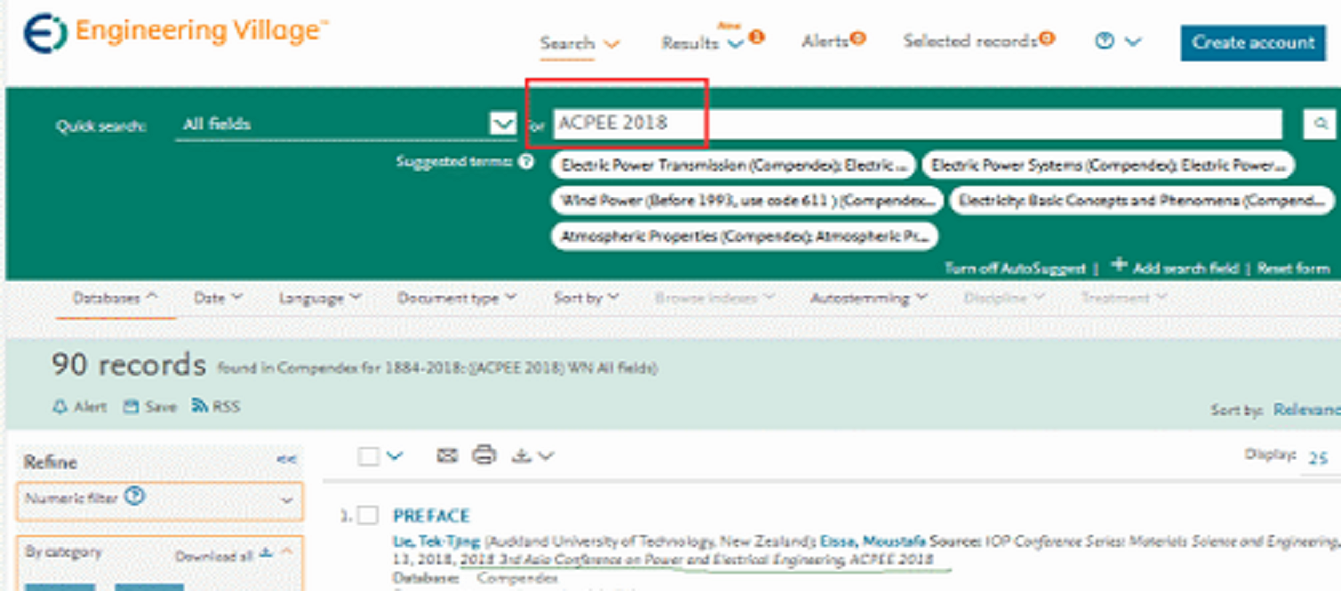Expand the Sort by option menu
This screenshot has width=1341, height=591.
tap(586, 298)
